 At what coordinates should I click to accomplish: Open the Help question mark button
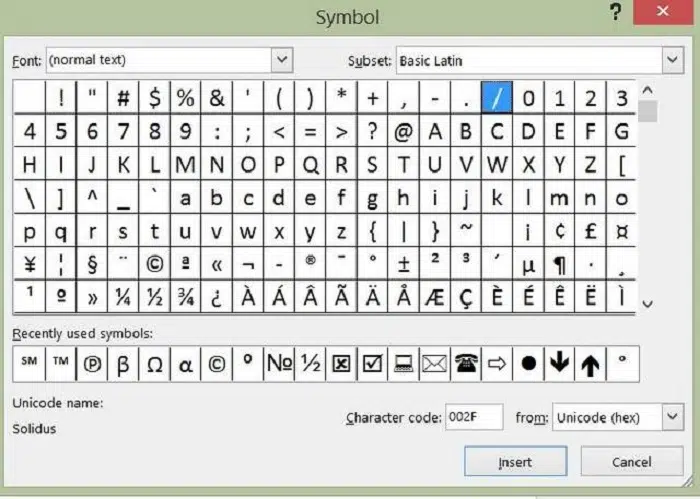616,11
